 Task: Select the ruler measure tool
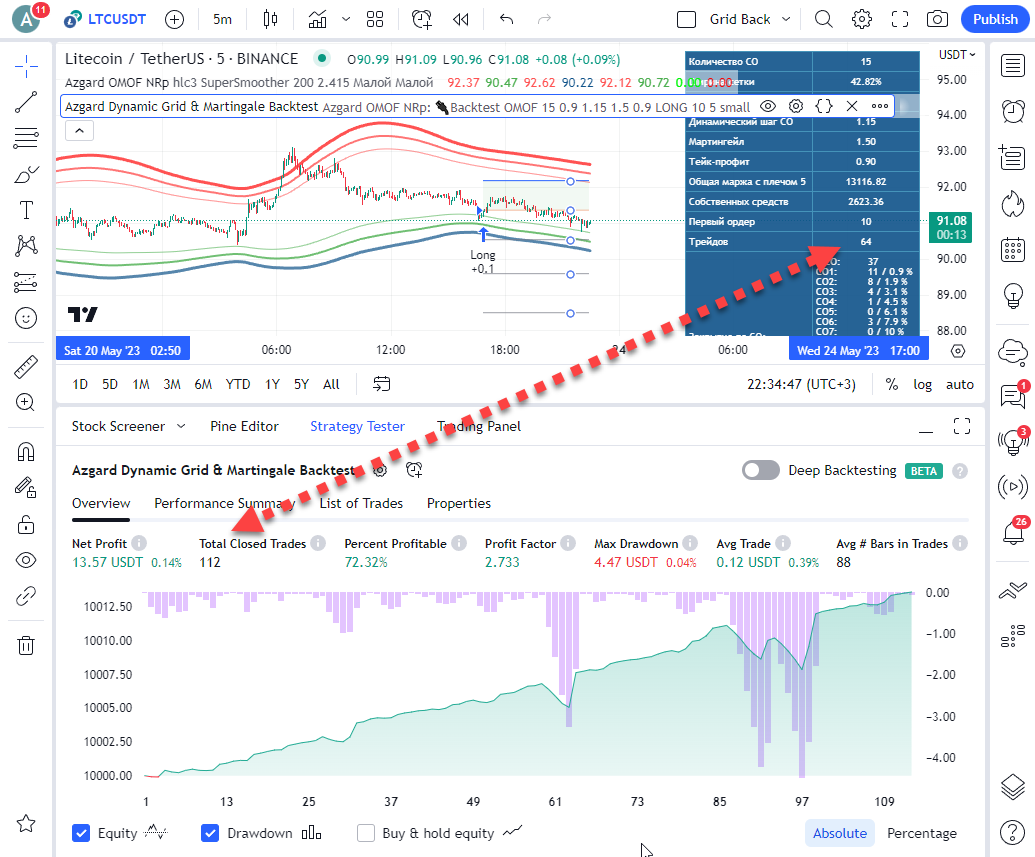(26, 367)
